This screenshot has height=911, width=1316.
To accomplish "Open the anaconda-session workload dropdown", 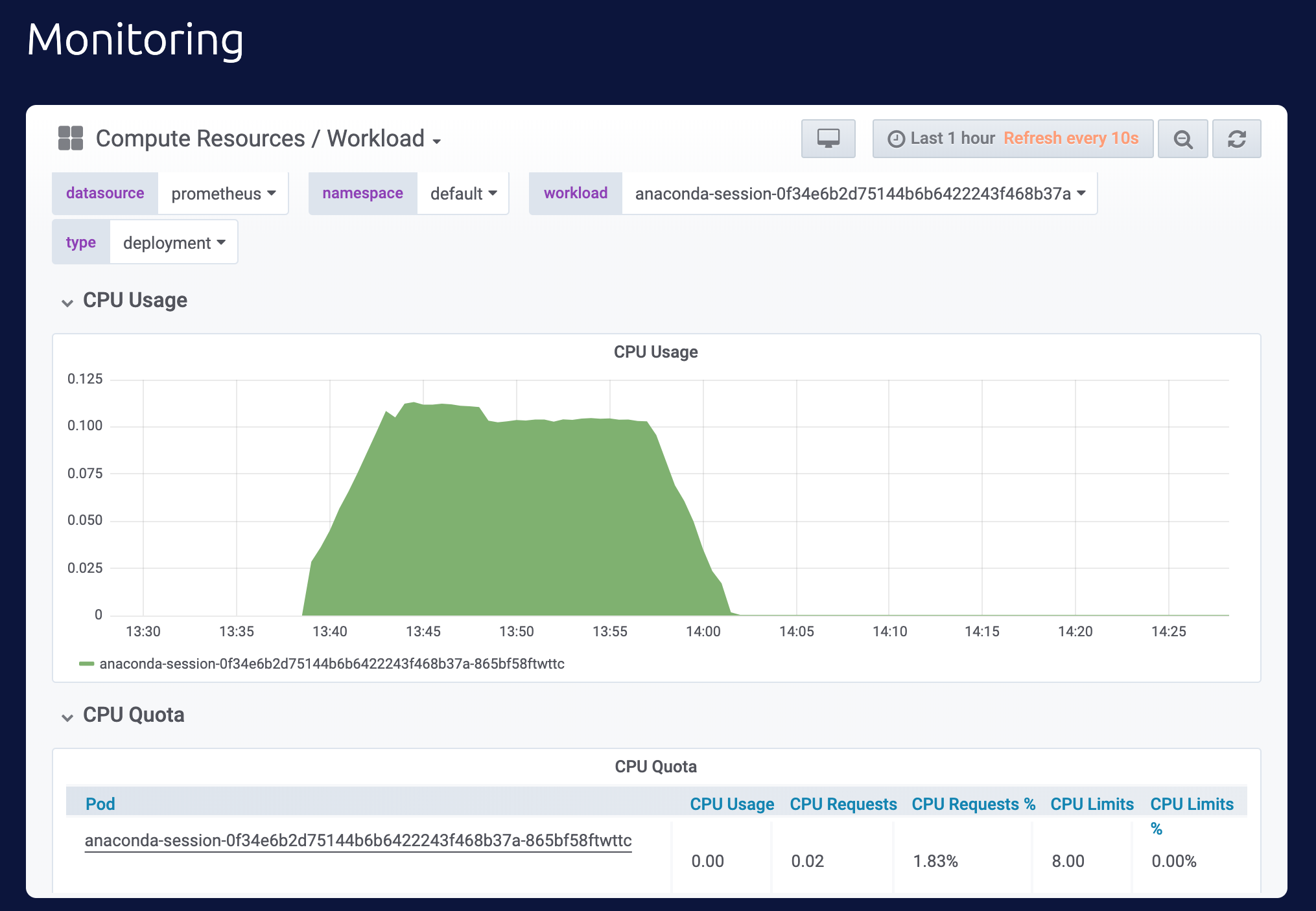I will 859,194.
